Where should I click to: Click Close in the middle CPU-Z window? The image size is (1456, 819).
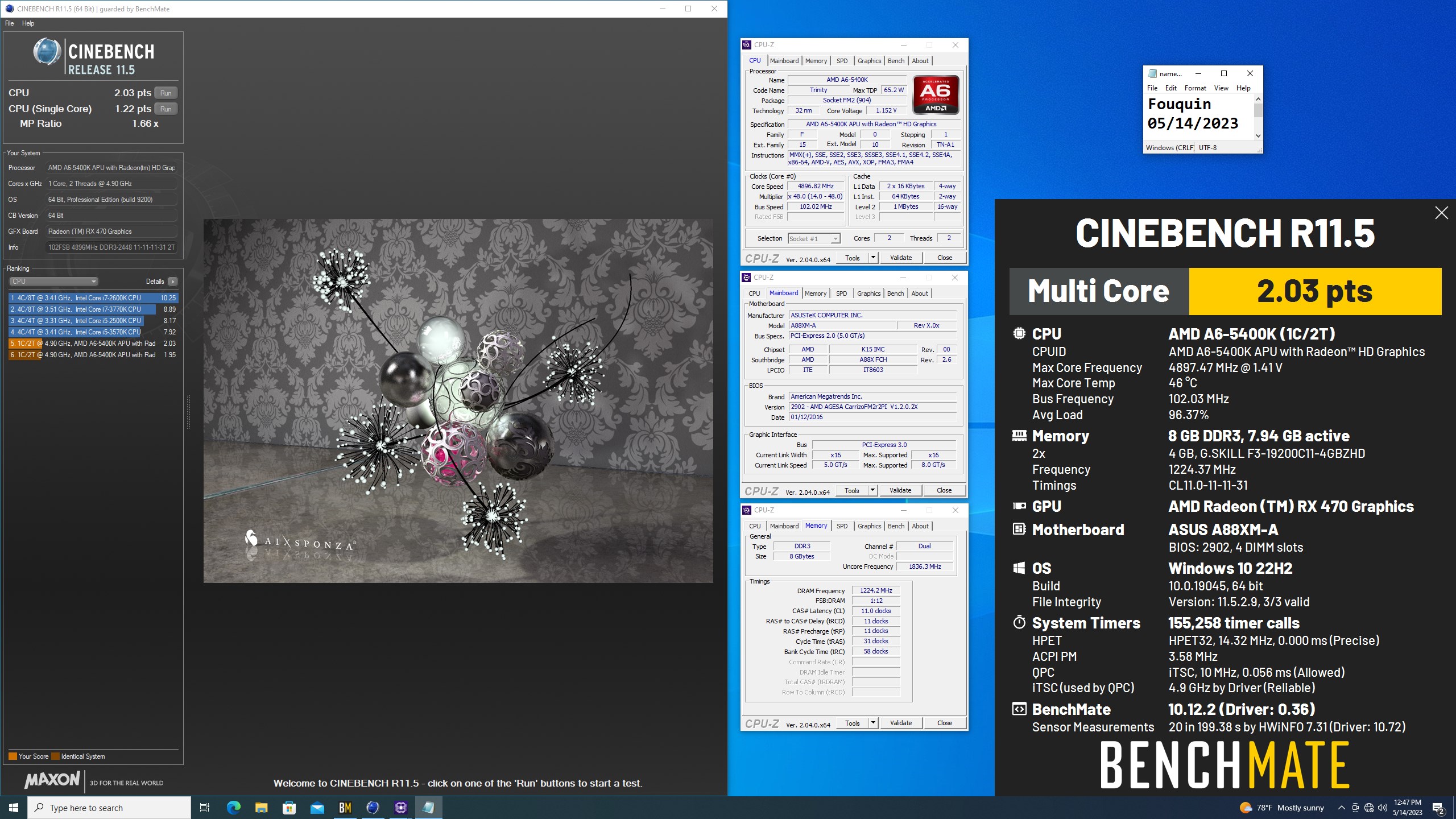[944, 491]
